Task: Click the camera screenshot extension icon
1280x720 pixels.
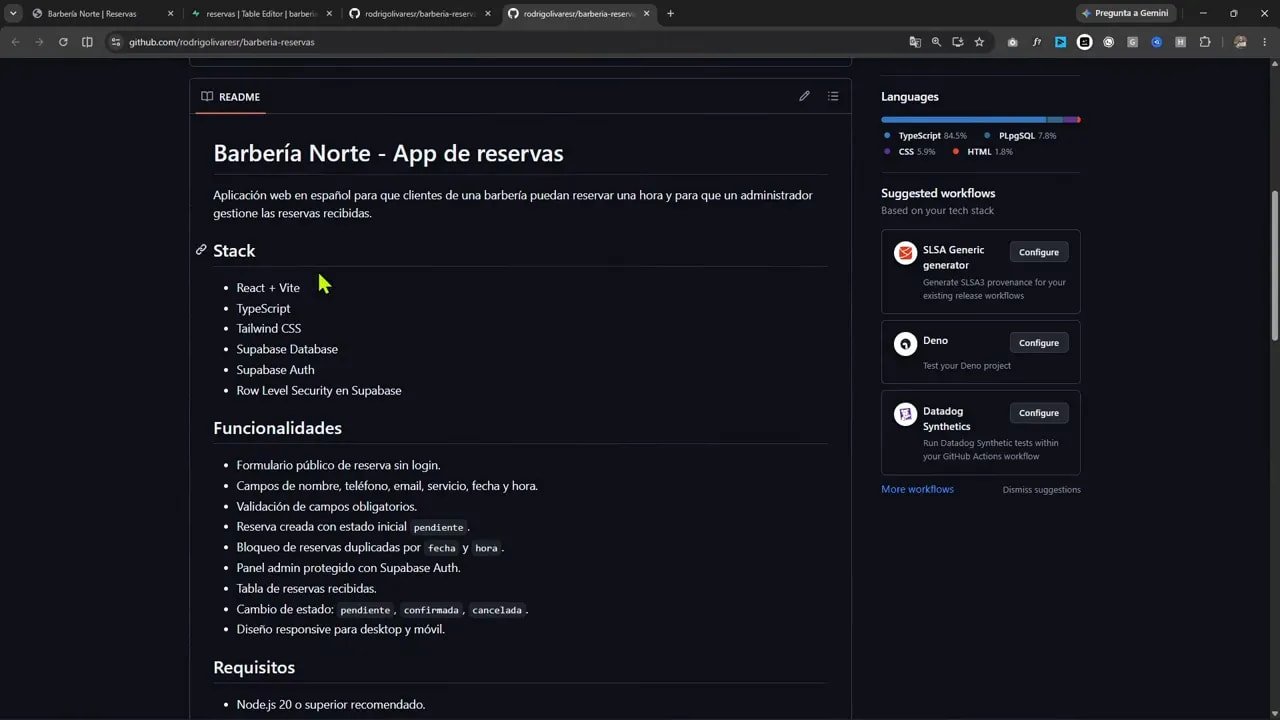Action: (1013, 42)
